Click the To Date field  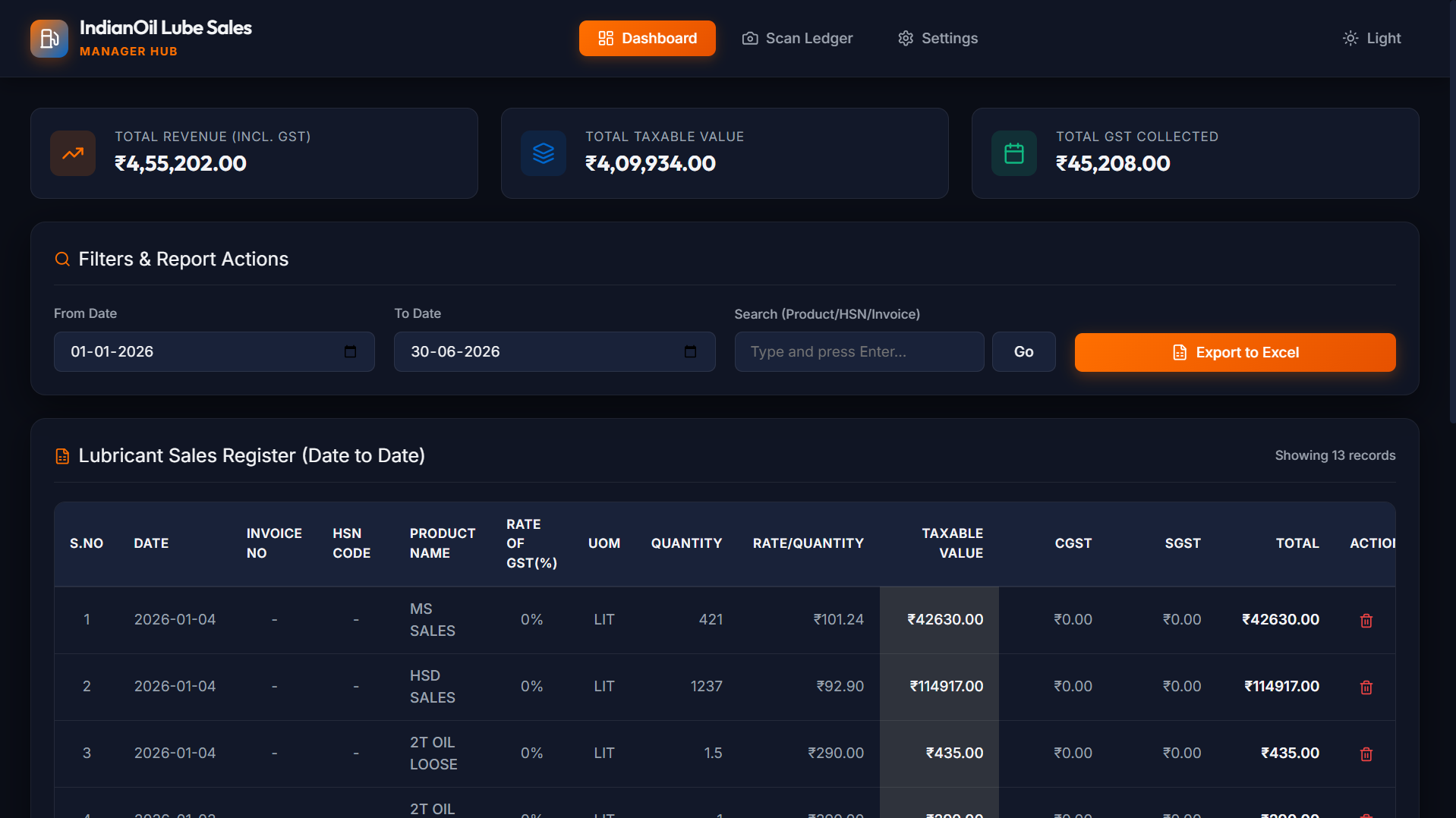(x=554, y=351)
